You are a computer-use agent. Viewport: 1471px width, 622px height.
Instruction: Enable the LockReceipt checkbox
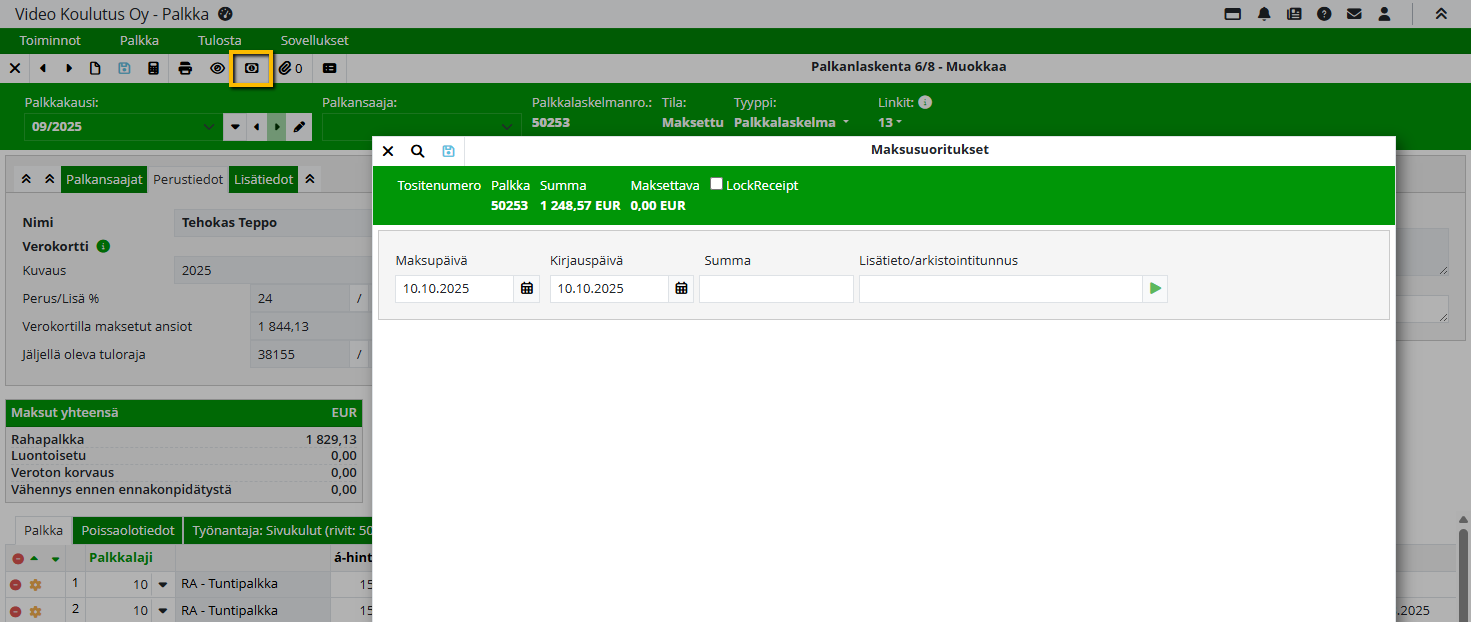click(x=716, y=184)
